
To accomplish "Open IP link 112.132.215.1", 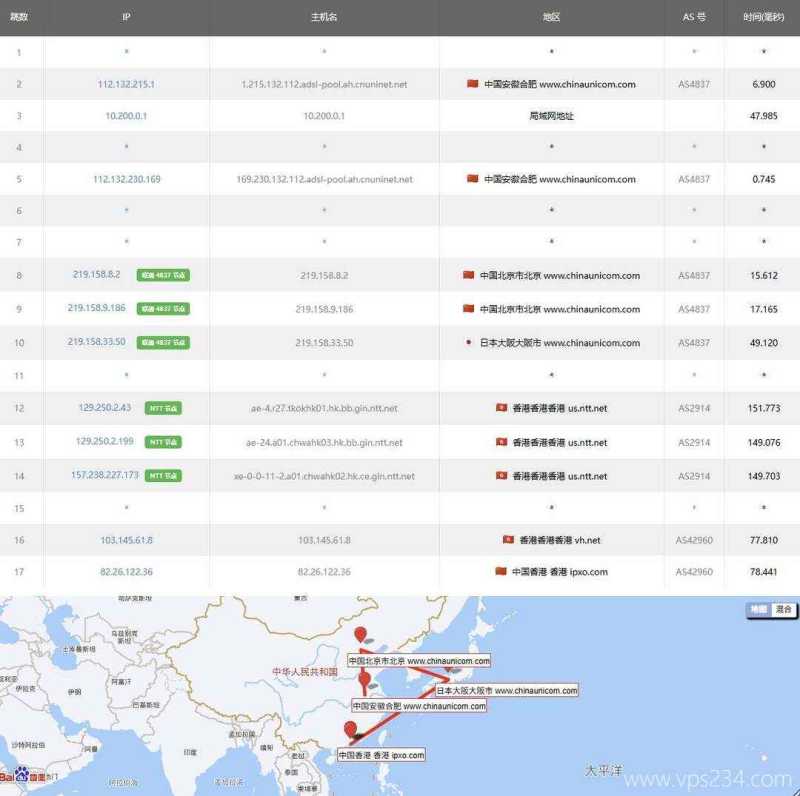I will 126,84.
